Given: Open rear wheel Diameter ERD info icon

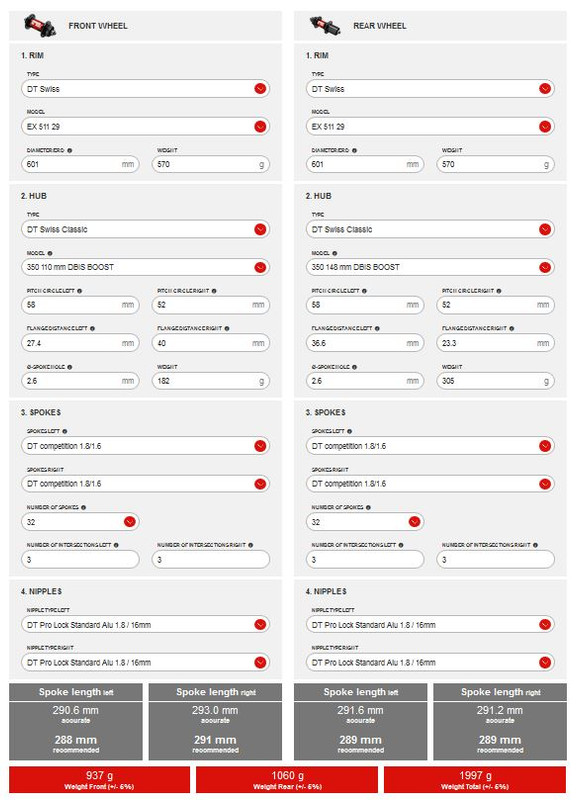Looking at the screenshot, I should coord(354,151).
